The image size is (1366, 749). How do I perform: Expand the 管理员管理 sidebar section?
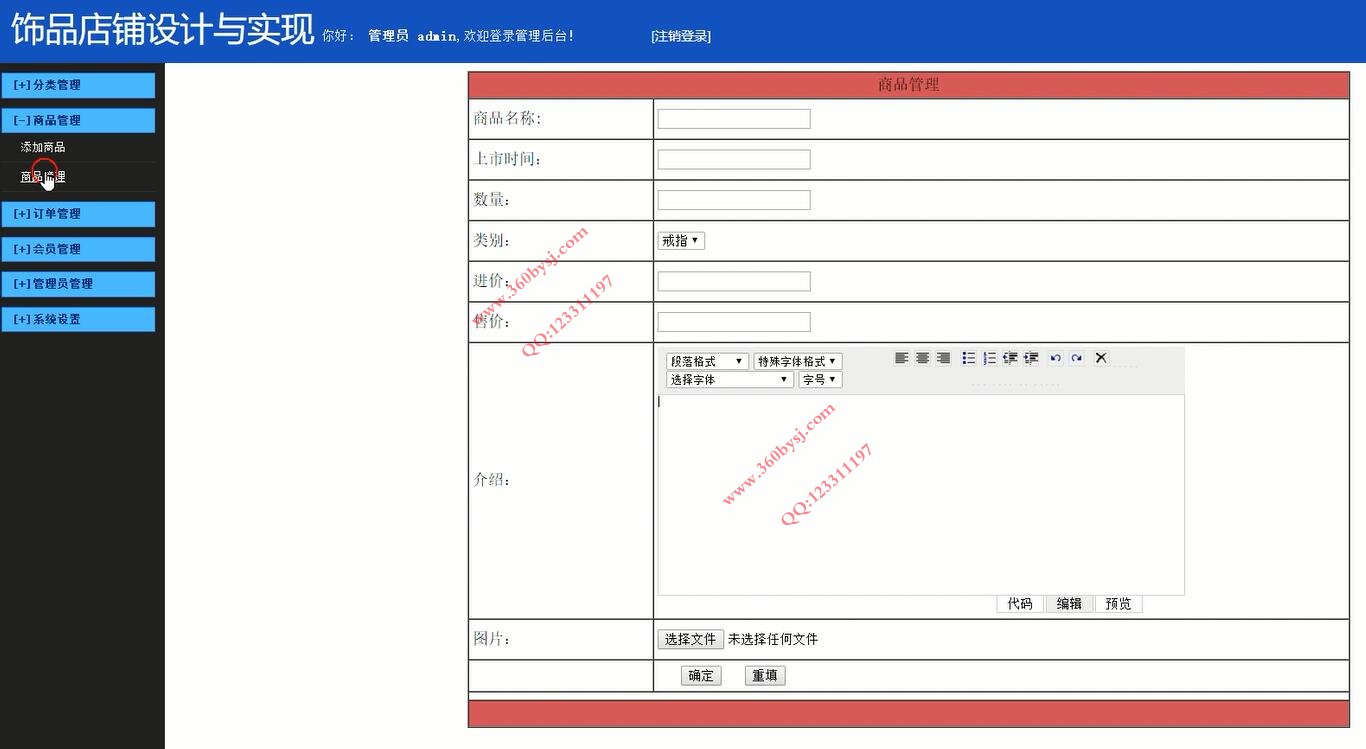[78, 284]
